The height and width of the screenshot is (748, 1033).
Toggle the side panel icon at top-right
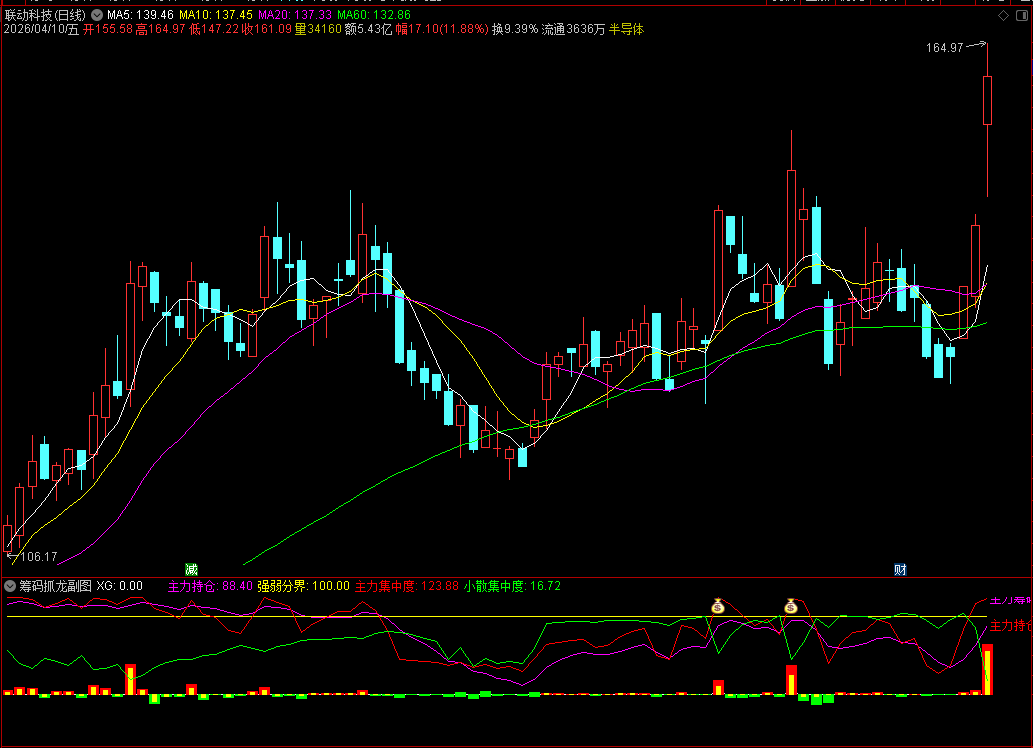[1022, 15]
